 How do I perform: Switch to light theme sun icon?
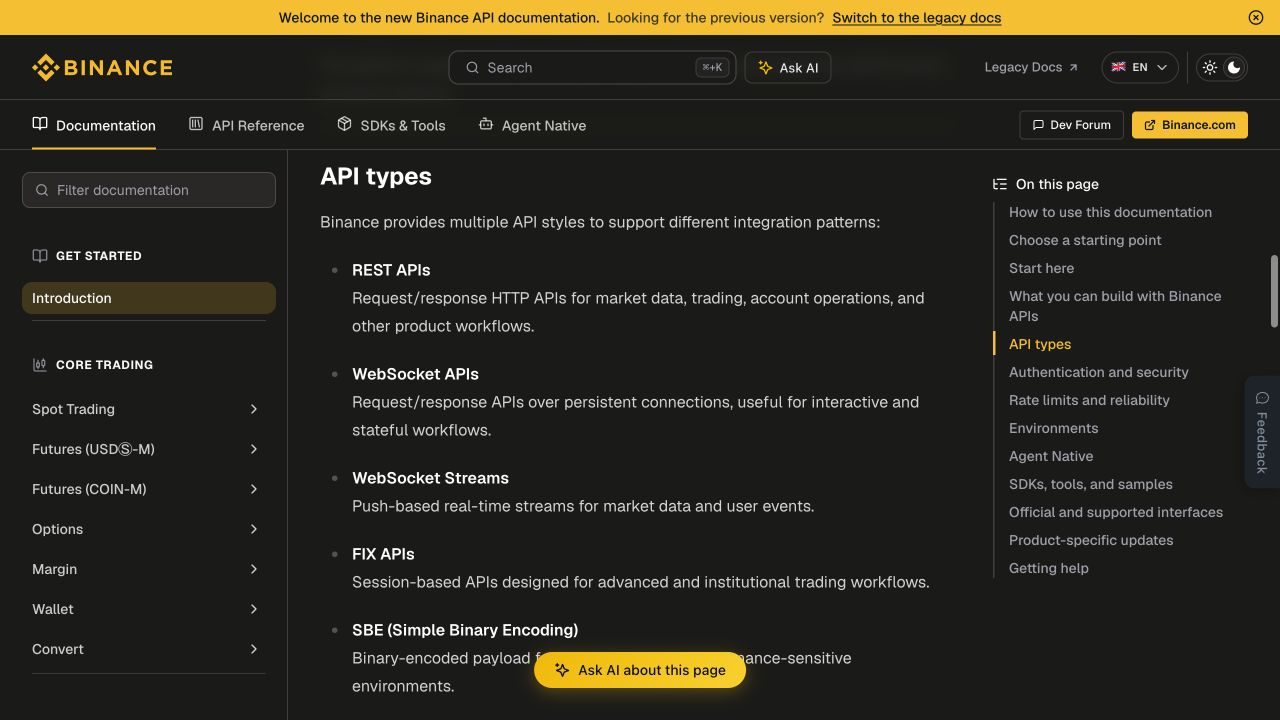pyautogui.click(x=1210, y=67)
